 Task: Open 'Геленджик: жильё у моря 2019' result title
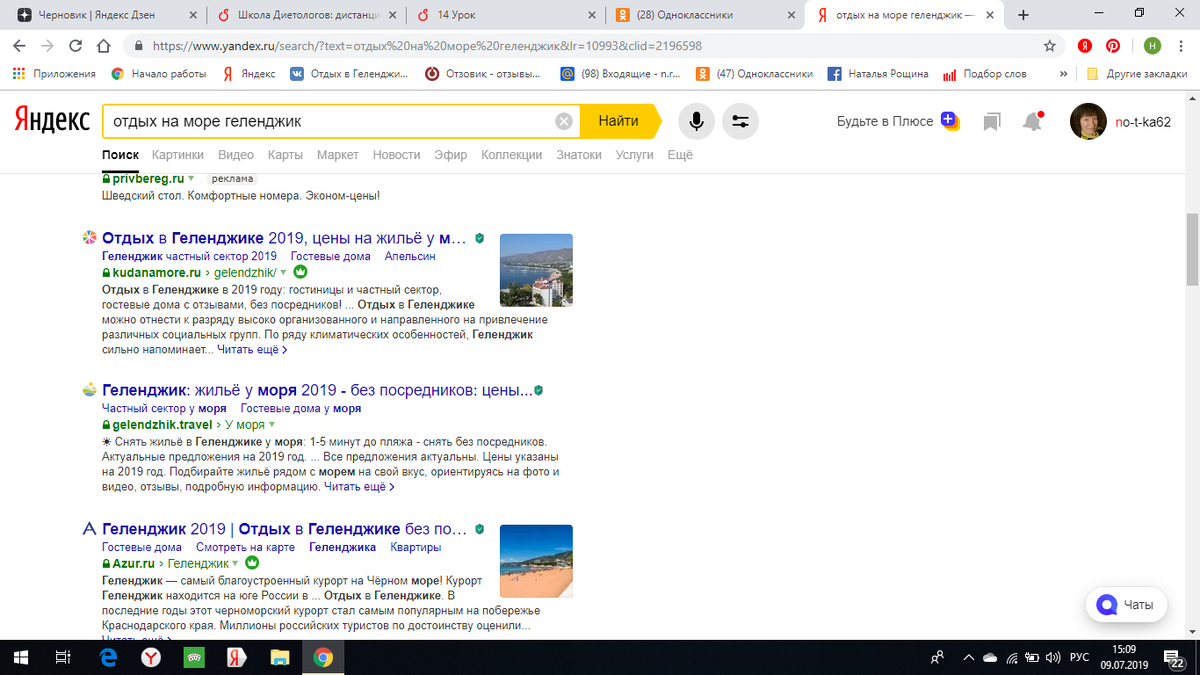(317, 391)
